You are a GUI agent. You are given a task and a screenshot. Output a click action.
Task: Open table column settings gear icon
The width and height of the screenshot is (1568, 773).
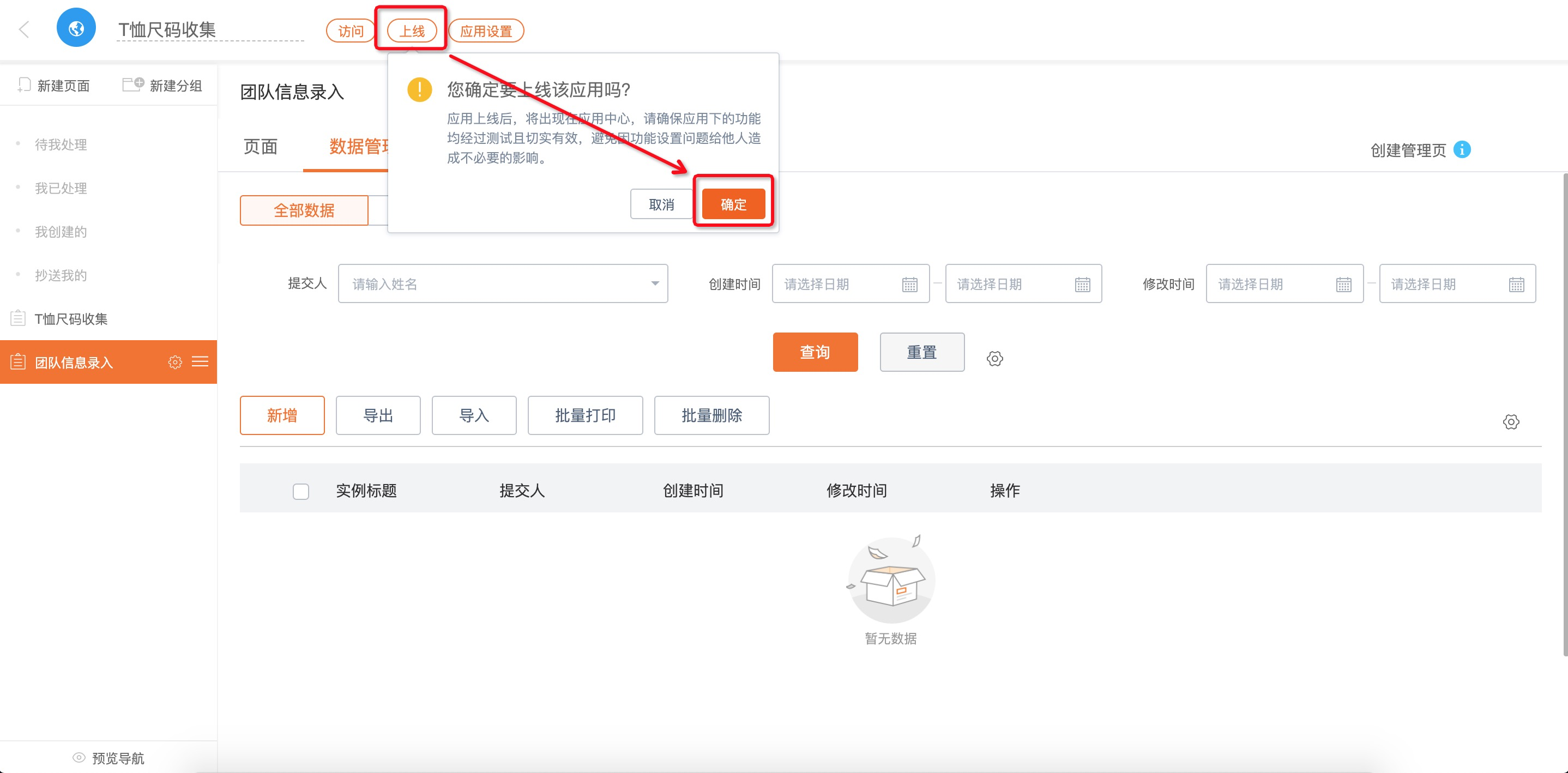click(1511, 422)
